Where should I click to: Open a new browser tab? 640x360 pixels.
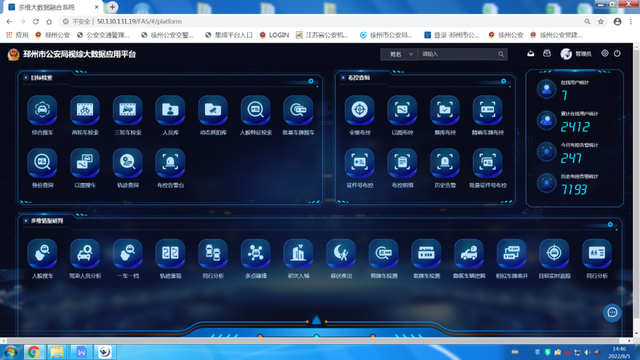pyautogui.click(x=112, y=7)
